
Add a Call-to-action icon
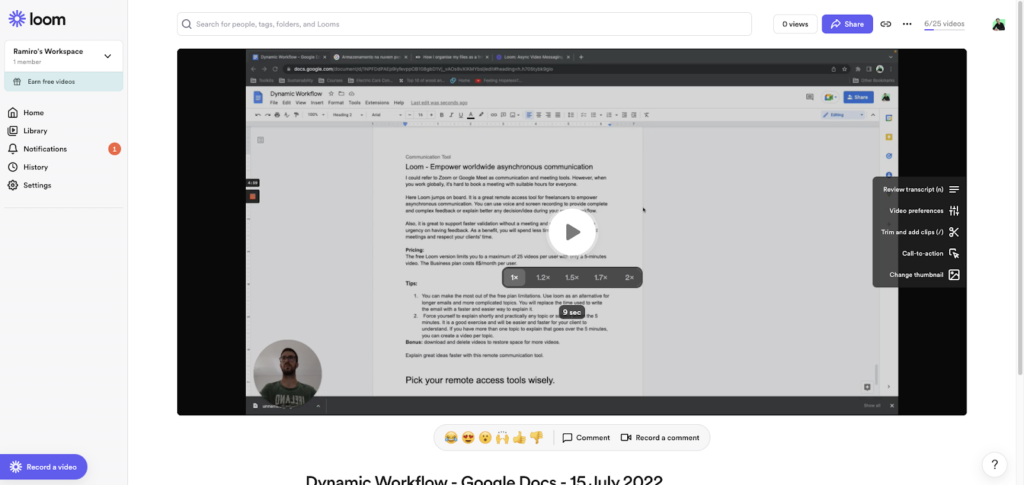click(954, 253)
